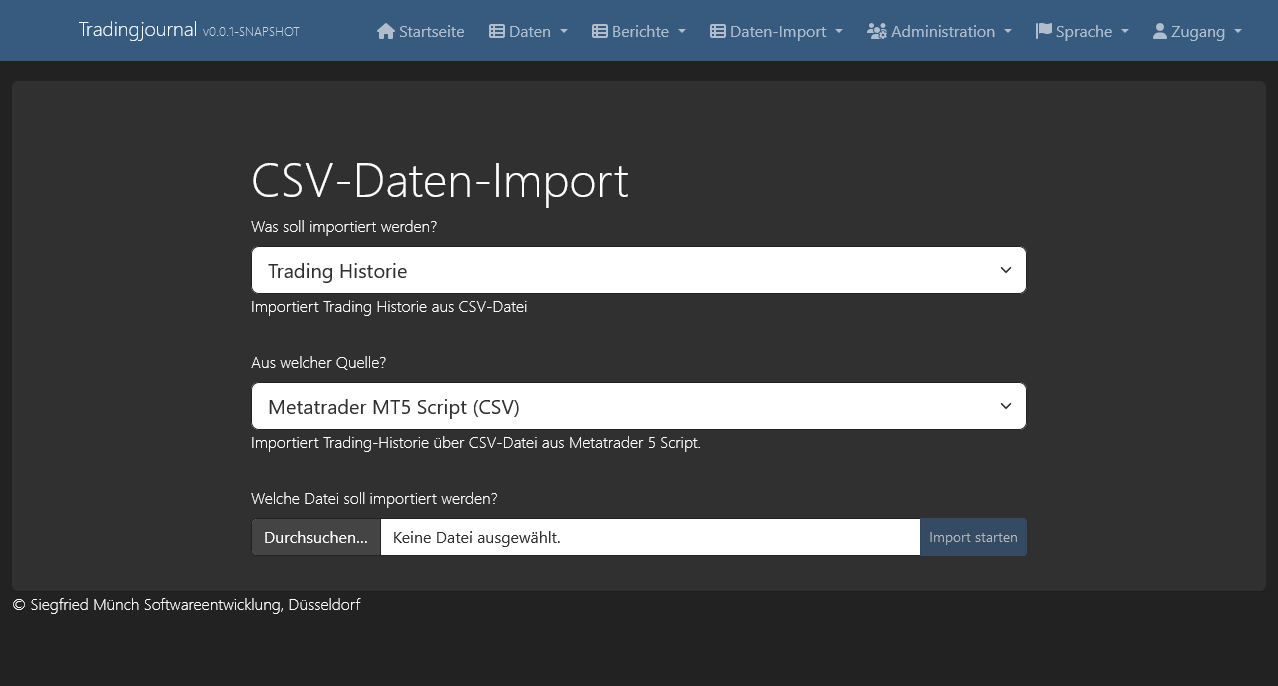The image size is (1278, 686).
Task: Click the person icon beside Zugang
Action: (x=1160, y=31)
